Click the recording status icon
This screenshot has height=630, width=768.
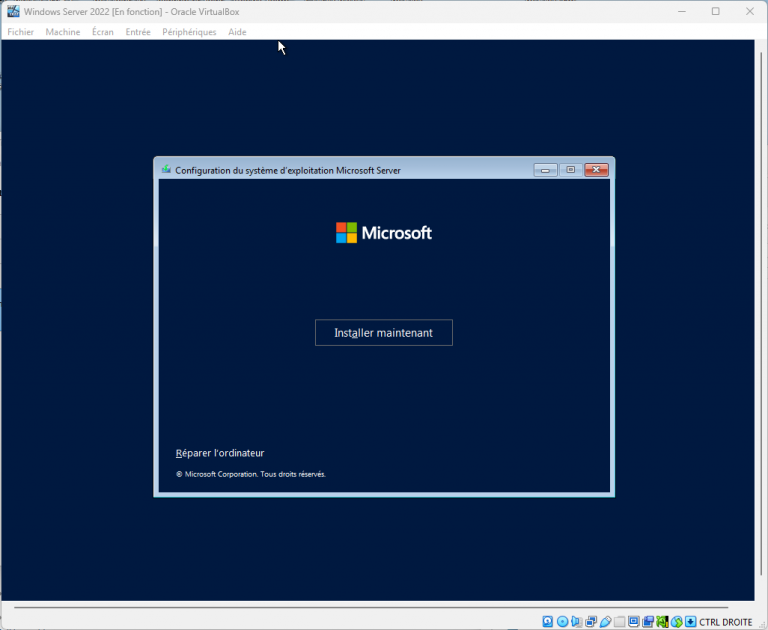coord(648,621)
